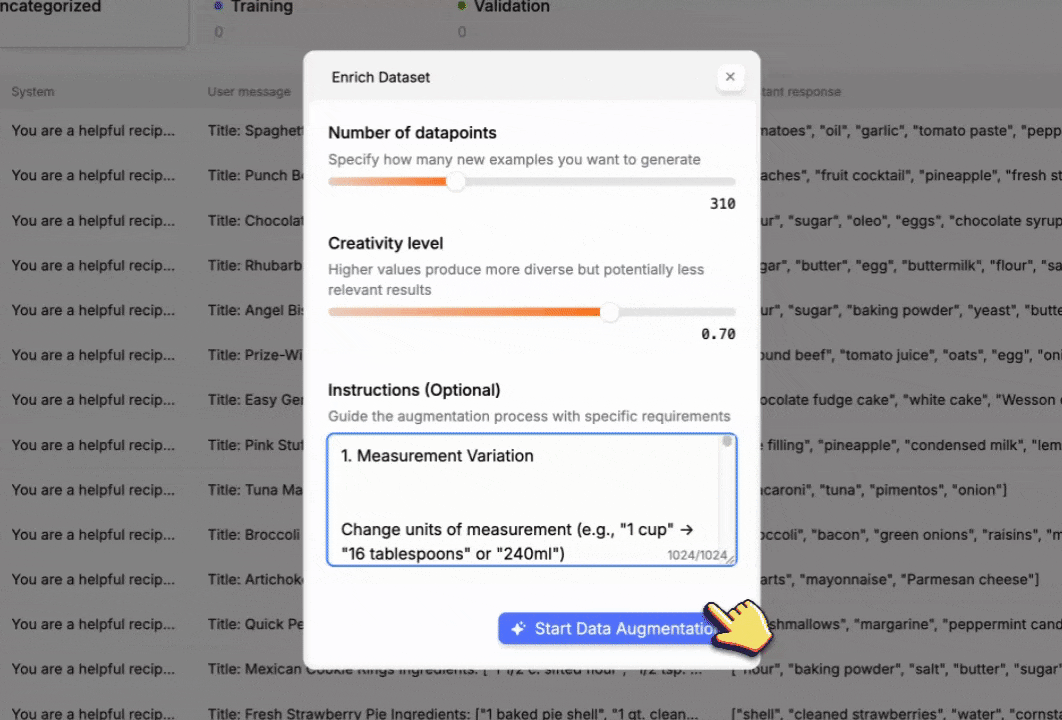The height and width of the screenshot is (720, 1062).
Task: Click the Number of datapoints slider handle
Action: click(x=456, y=182)
